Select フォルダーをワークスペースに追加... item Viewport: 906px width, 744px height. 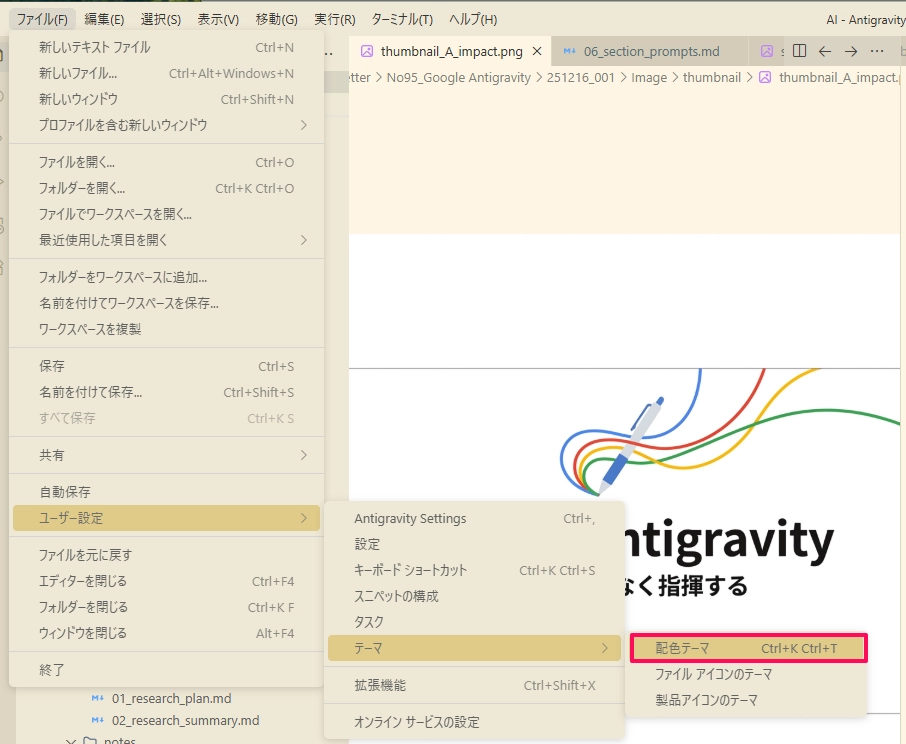166,277
